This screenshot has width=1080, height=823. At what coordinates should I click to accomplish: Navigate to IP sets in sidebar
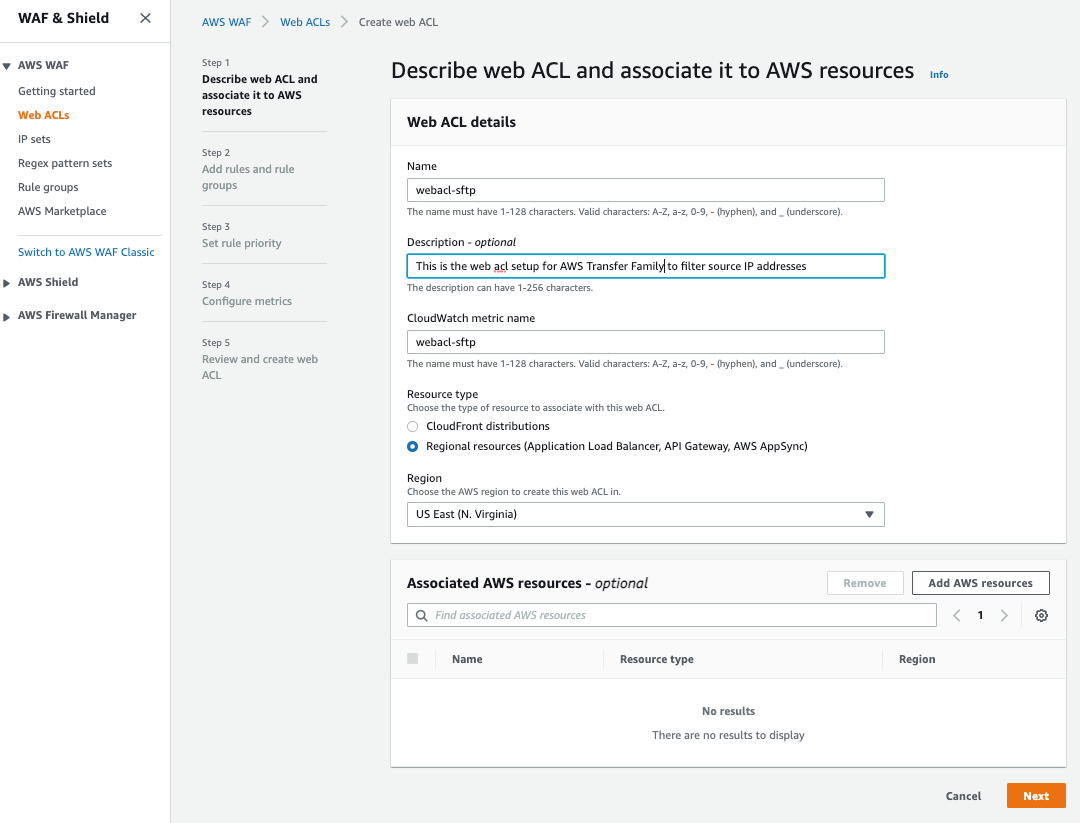(33, 138)
